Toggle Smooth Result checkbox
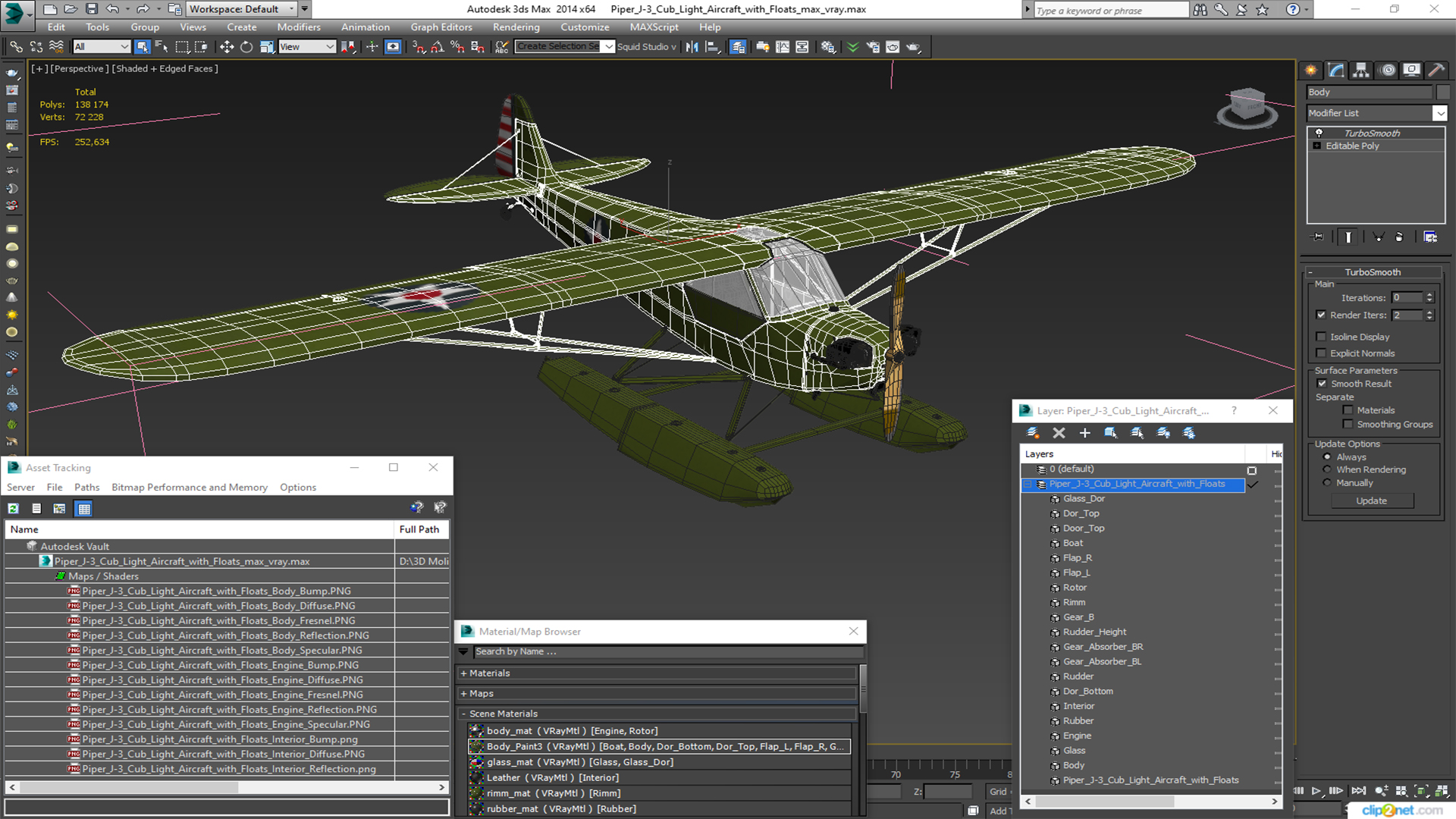 [1322, 384]
